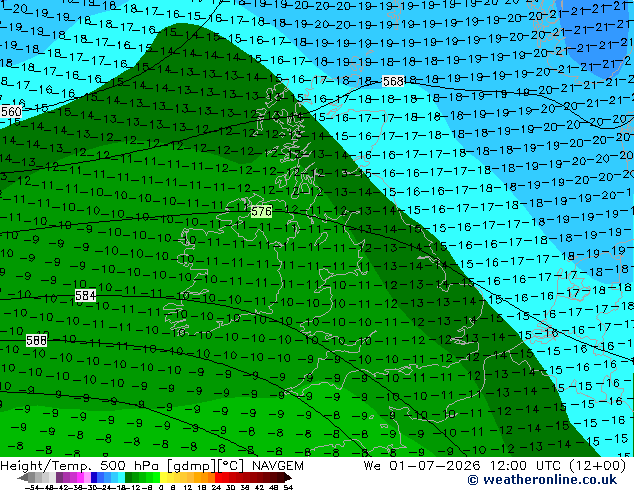Viewport: 634px width, 490px height.
Task: Click the NAVGEM model name text
Action: [277, 466]
